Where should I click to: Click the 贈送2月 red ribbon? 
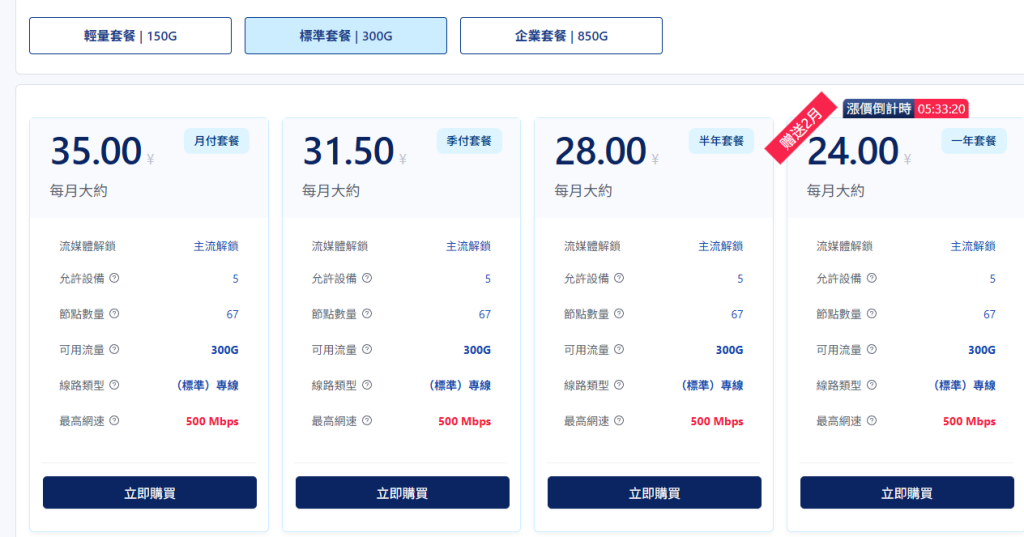click(802, 128)
